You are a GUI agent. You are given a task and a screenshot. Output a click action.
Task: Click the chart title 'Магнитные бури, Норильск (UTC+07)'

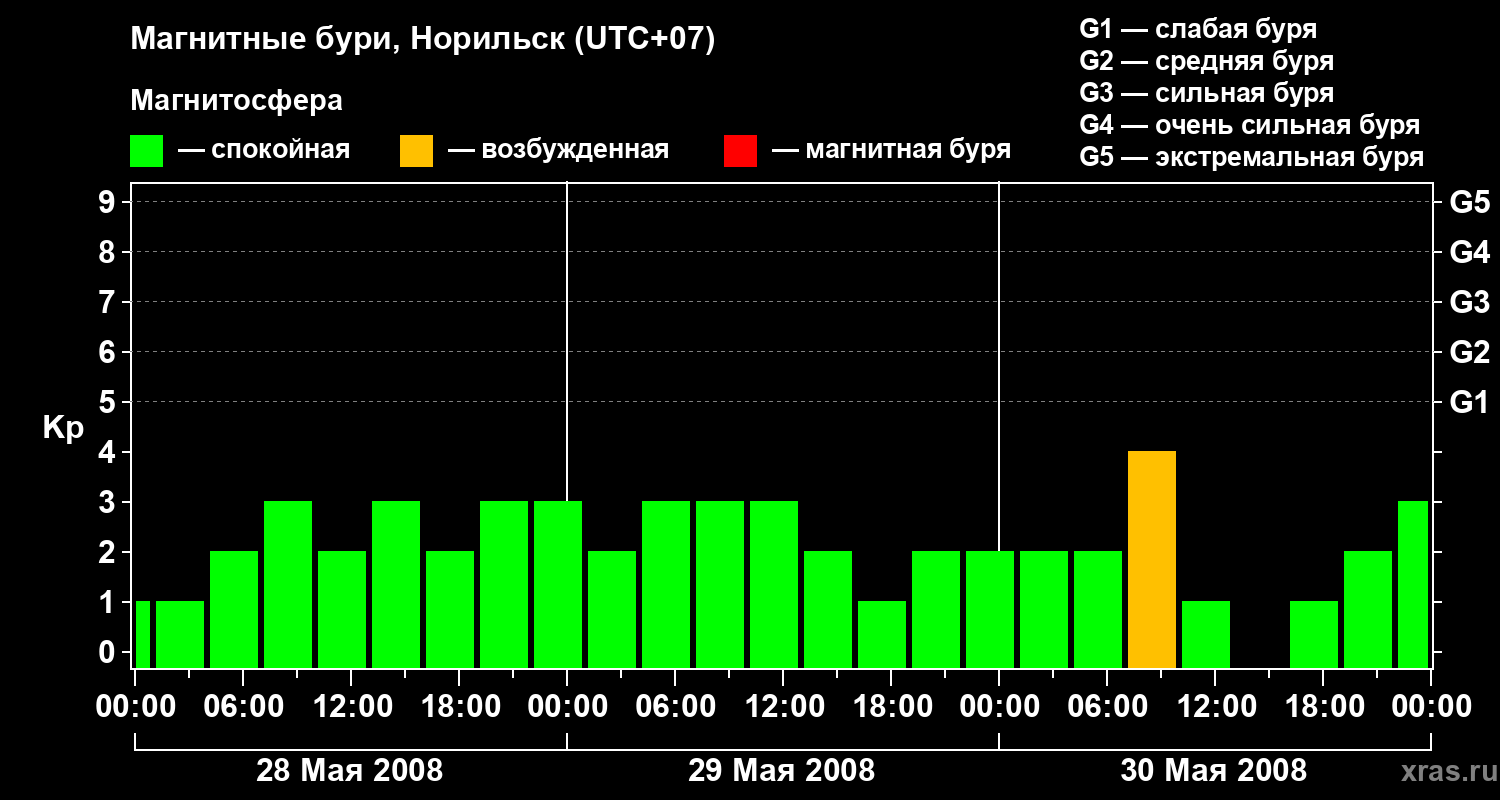(423, 40)
